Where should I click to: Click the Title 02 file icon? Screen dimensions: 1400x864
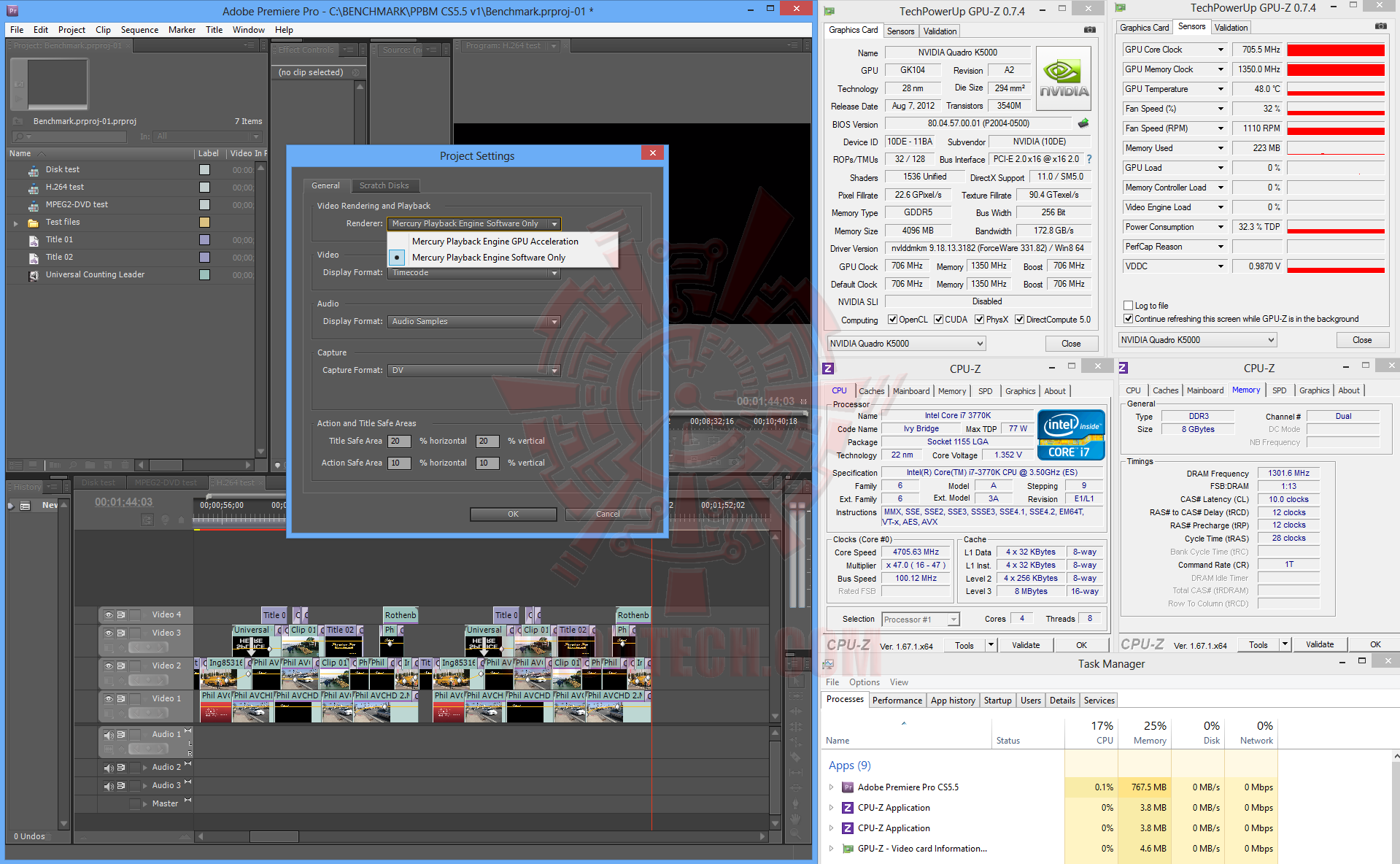click(x=34, y=258)
